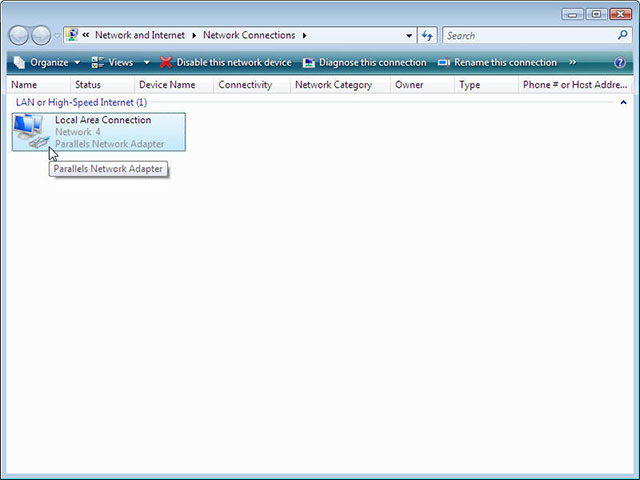Open the Views dropdown arrow
The image size is (640, 480).
[x=146, y=62]
